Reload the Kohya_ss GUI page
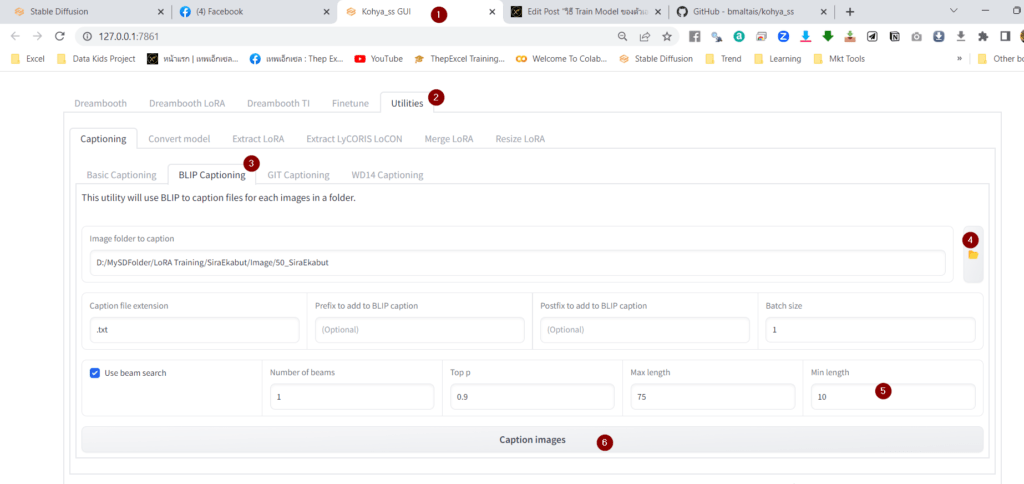The image size is (1024, 484). click(x=60, y=36)
